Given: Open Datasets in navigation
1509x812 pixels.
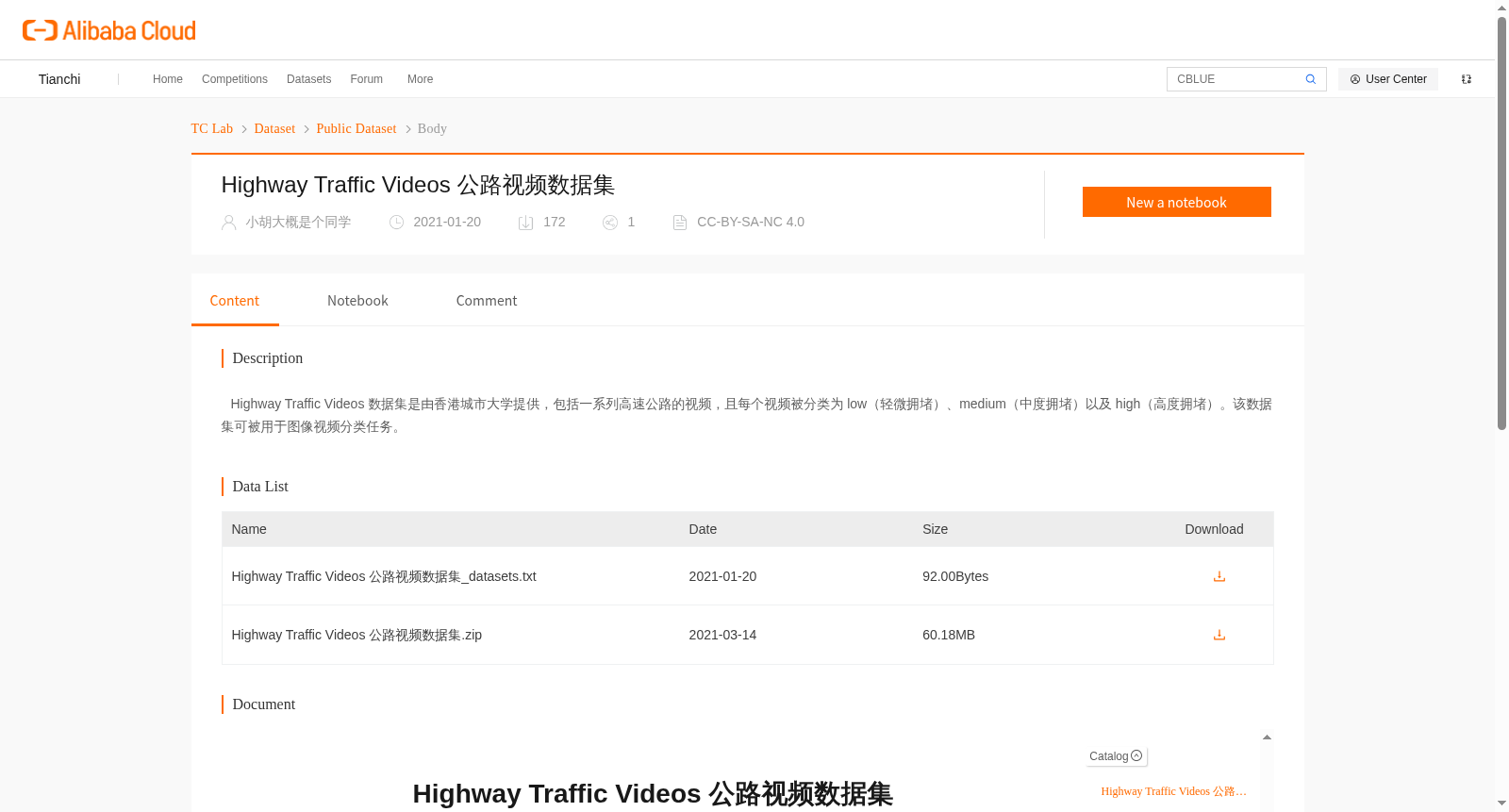Looking at the screenshot, I should [309, 79].
